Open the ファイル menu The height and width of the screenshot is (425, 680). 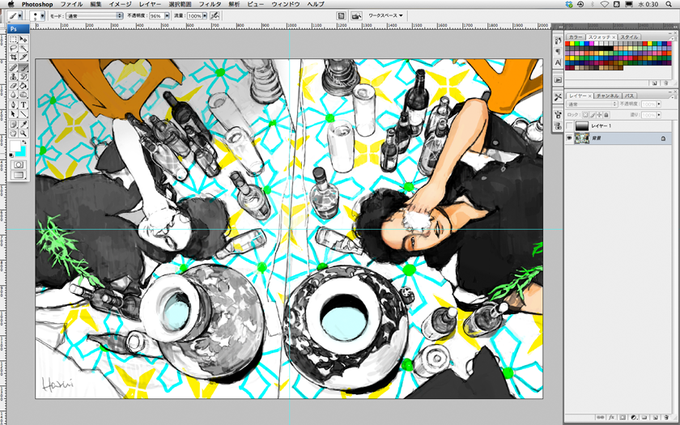72,4
